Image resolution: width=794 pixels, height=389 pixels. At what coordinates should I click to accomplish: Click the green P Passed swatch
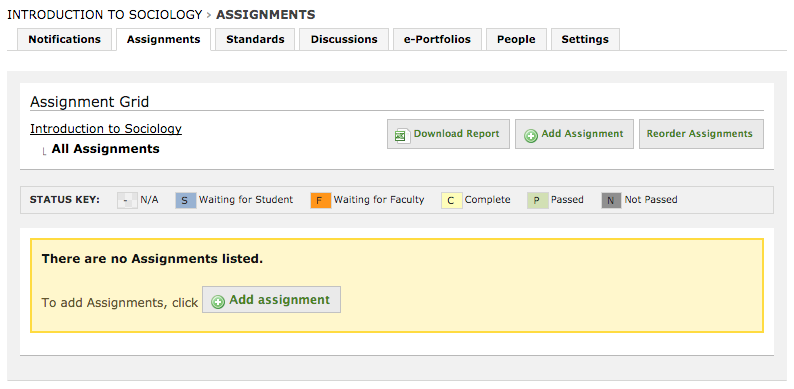click(x=538, y=201)
